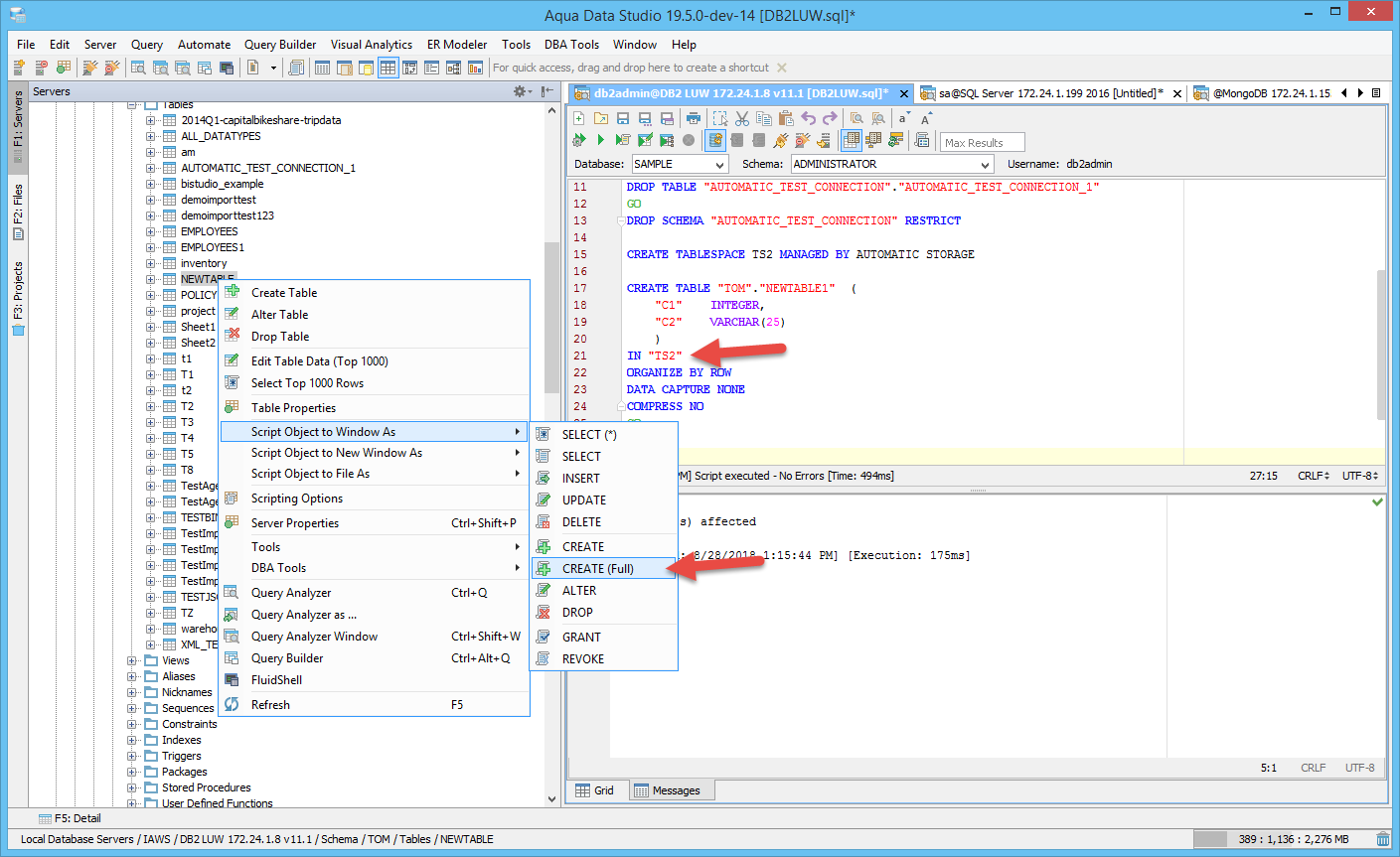
Task: Switch to the @MongoDB editor tab
Action: tap(1262, 93)
